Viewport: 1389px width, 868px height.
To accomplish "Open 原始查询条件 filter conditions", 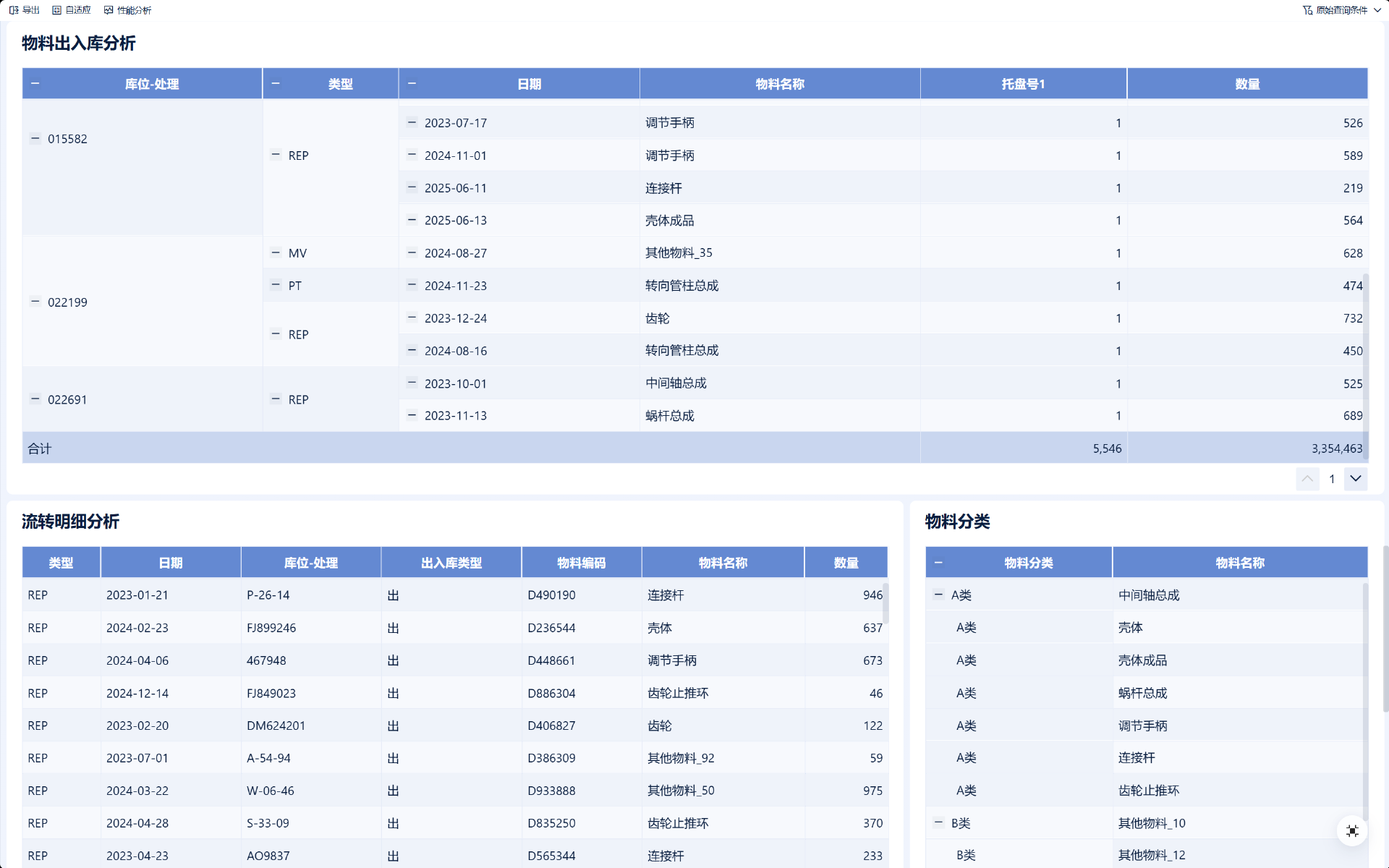I will click(1341, 10).
